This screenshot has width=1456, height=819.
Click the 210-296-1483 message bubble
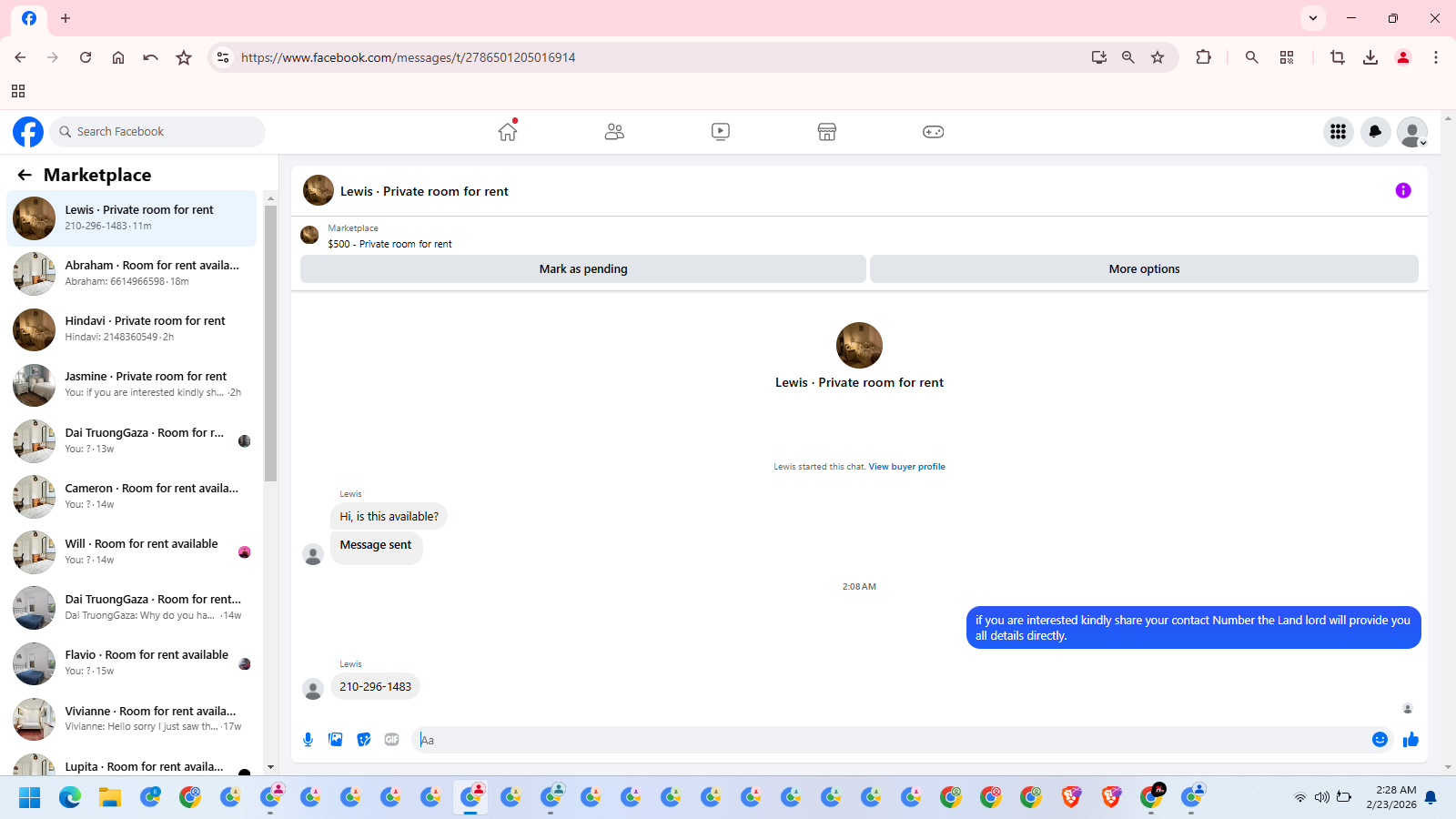(375, 687)
